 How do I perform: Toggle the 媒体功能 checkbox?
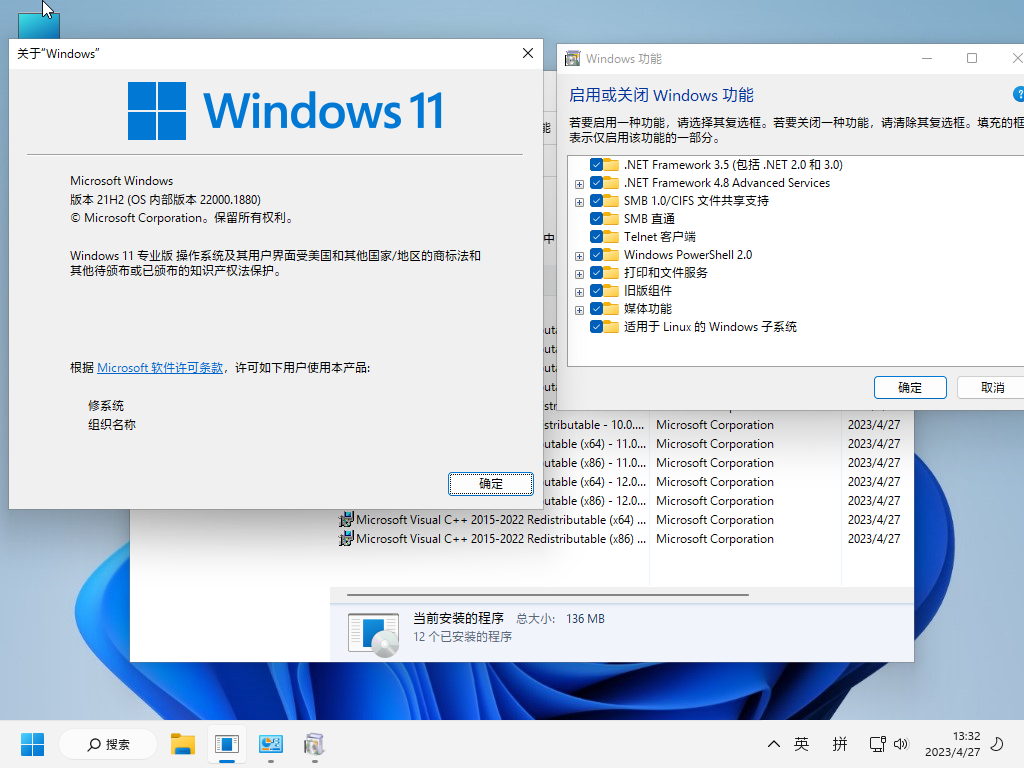tap(596, 308)
